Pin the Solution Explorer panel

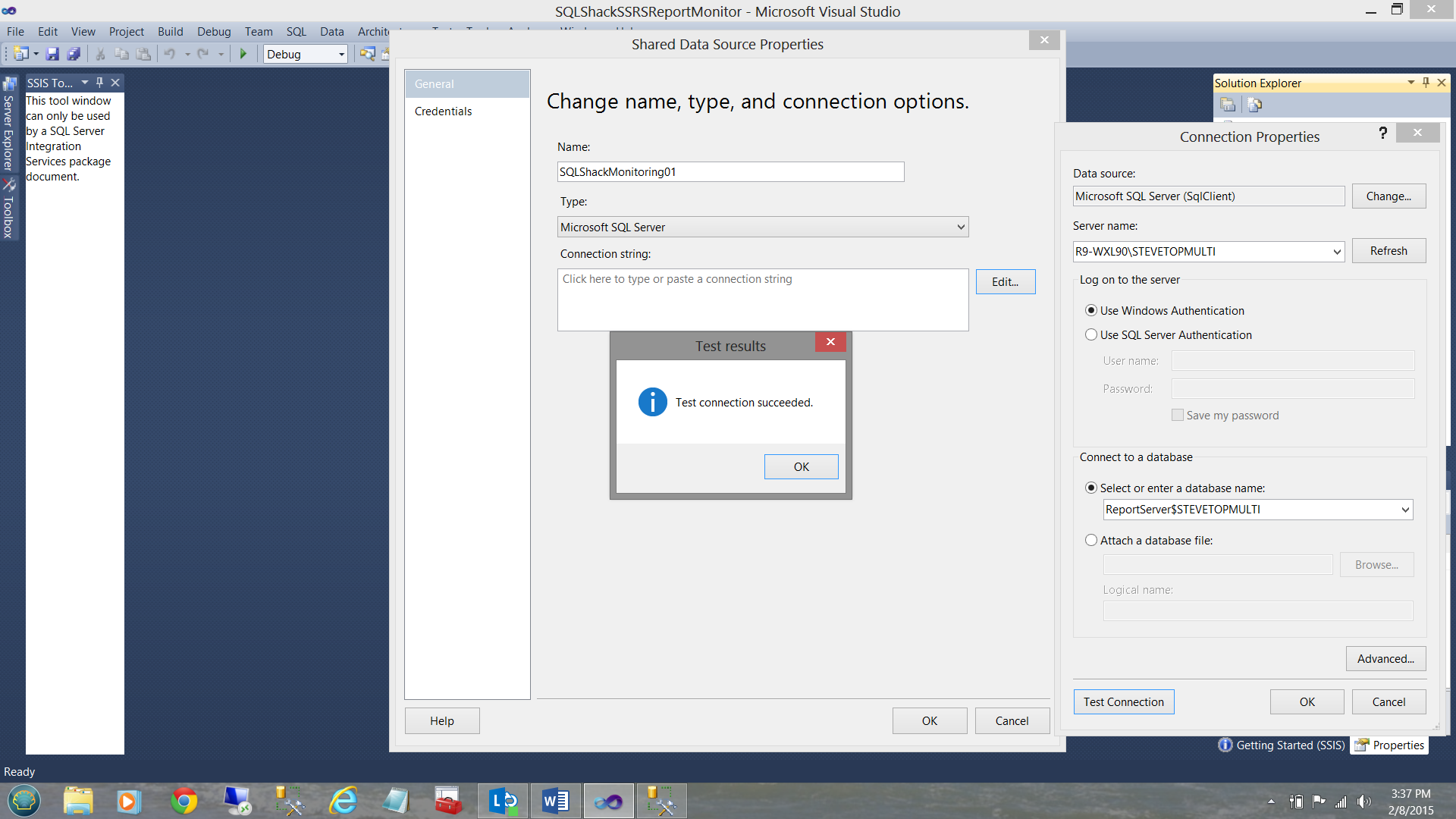(x=1426, y=83)
